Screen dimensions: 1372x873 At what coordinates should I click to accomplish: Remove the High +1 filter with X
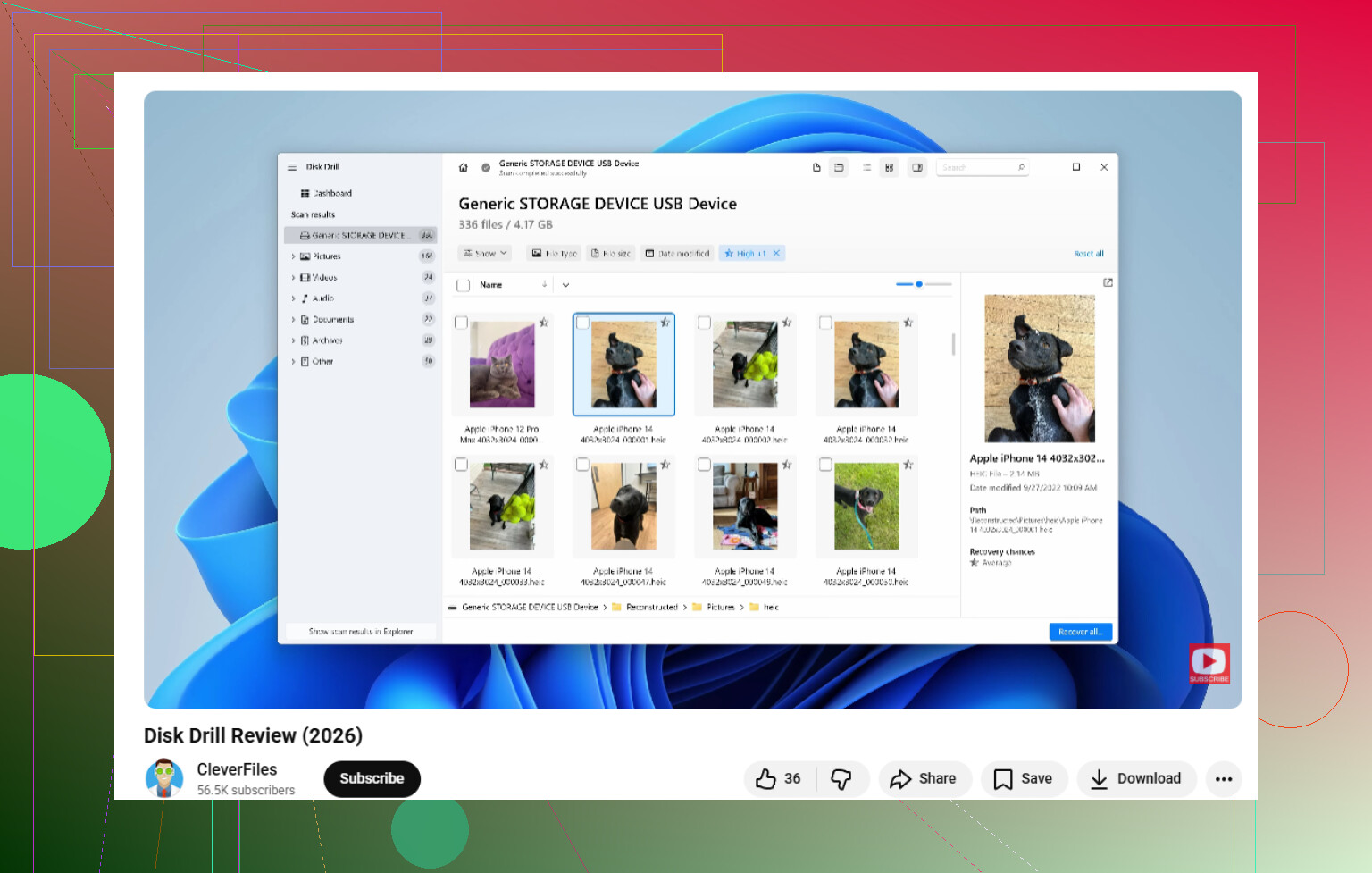point(776,254)
